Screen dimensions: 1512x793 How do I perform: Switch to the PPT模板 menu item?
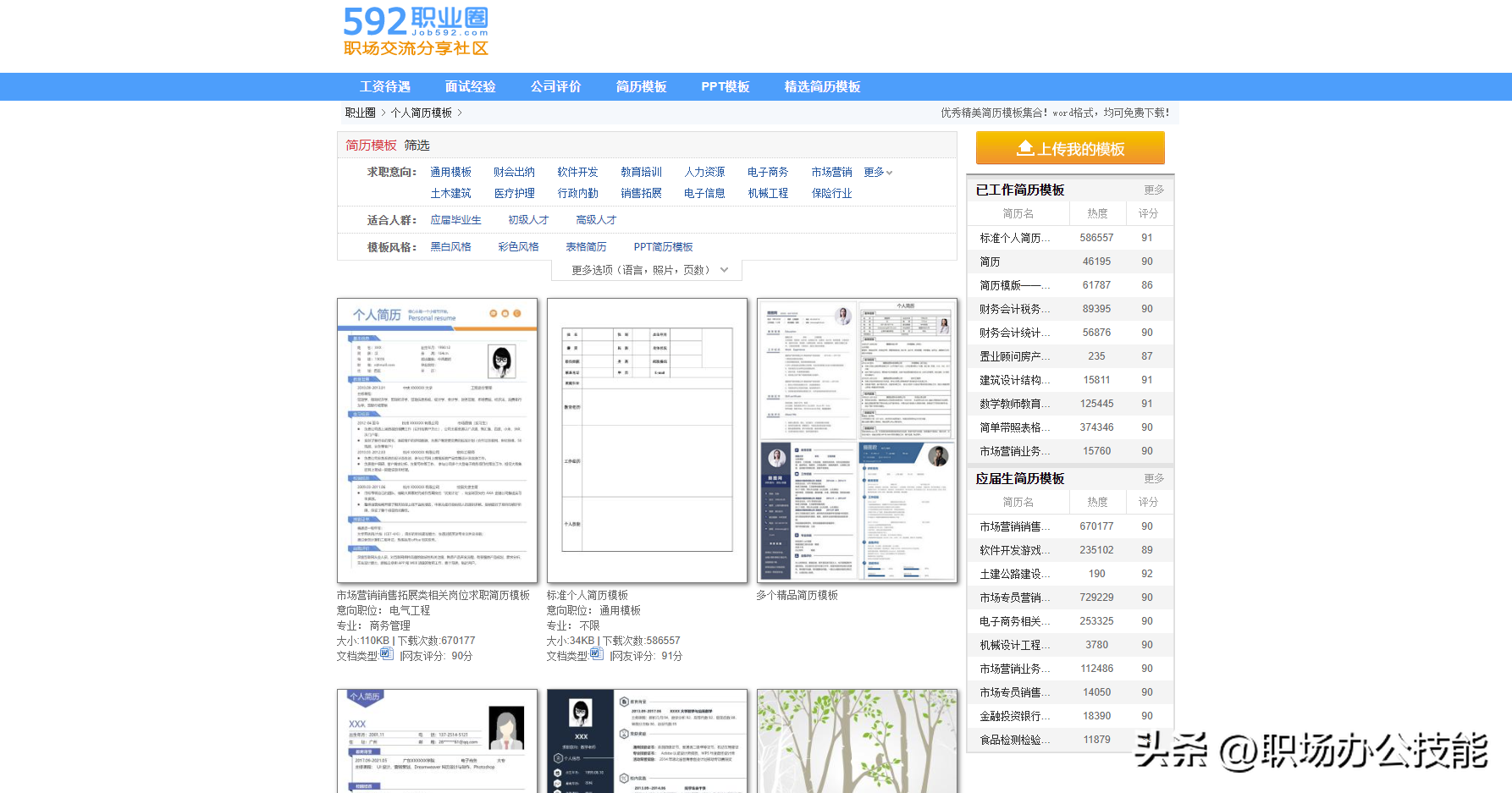click(x=725, y=86)
